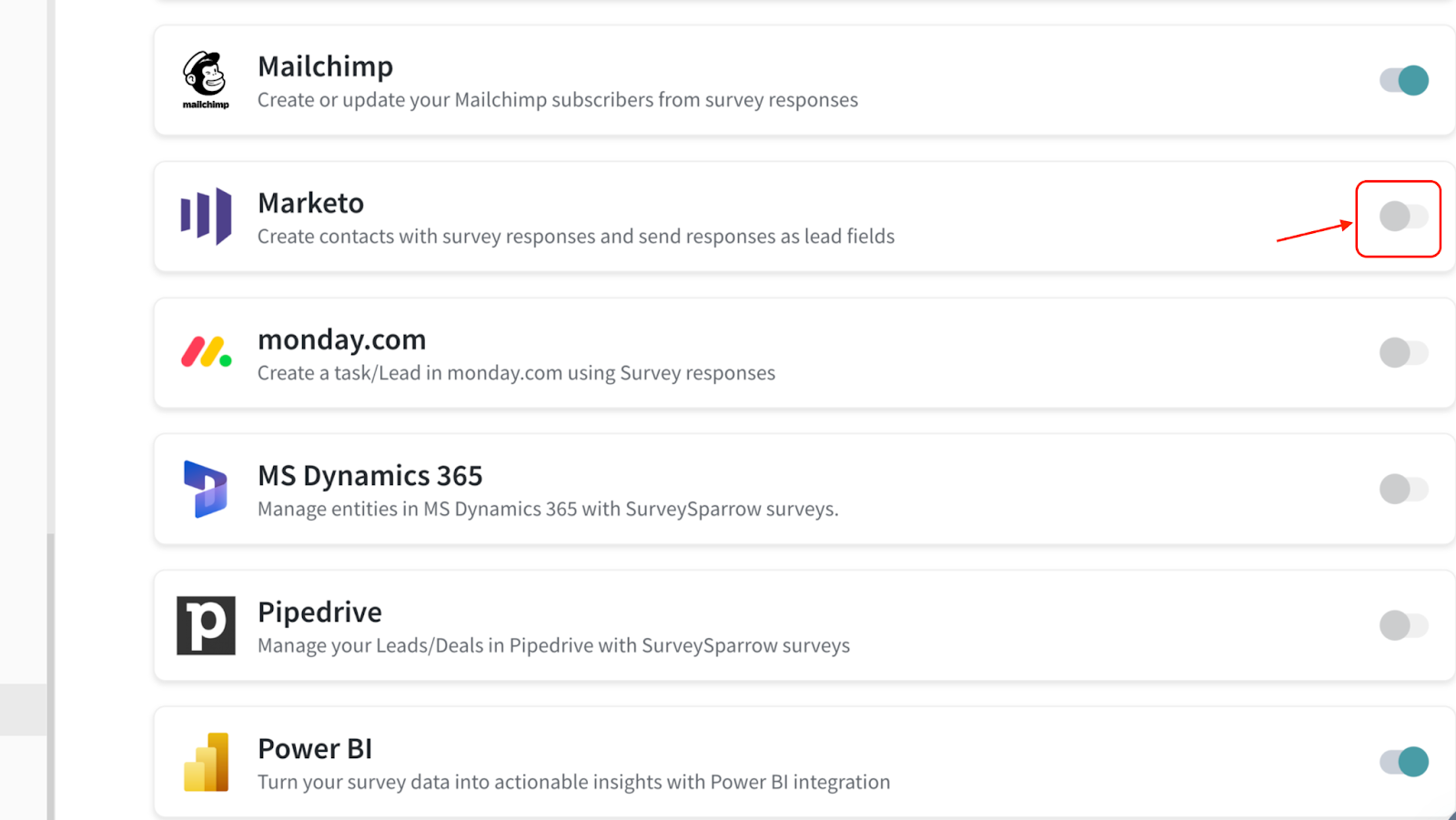
Task: Open the Marketo integration title
Action: (x=310, y=203)
